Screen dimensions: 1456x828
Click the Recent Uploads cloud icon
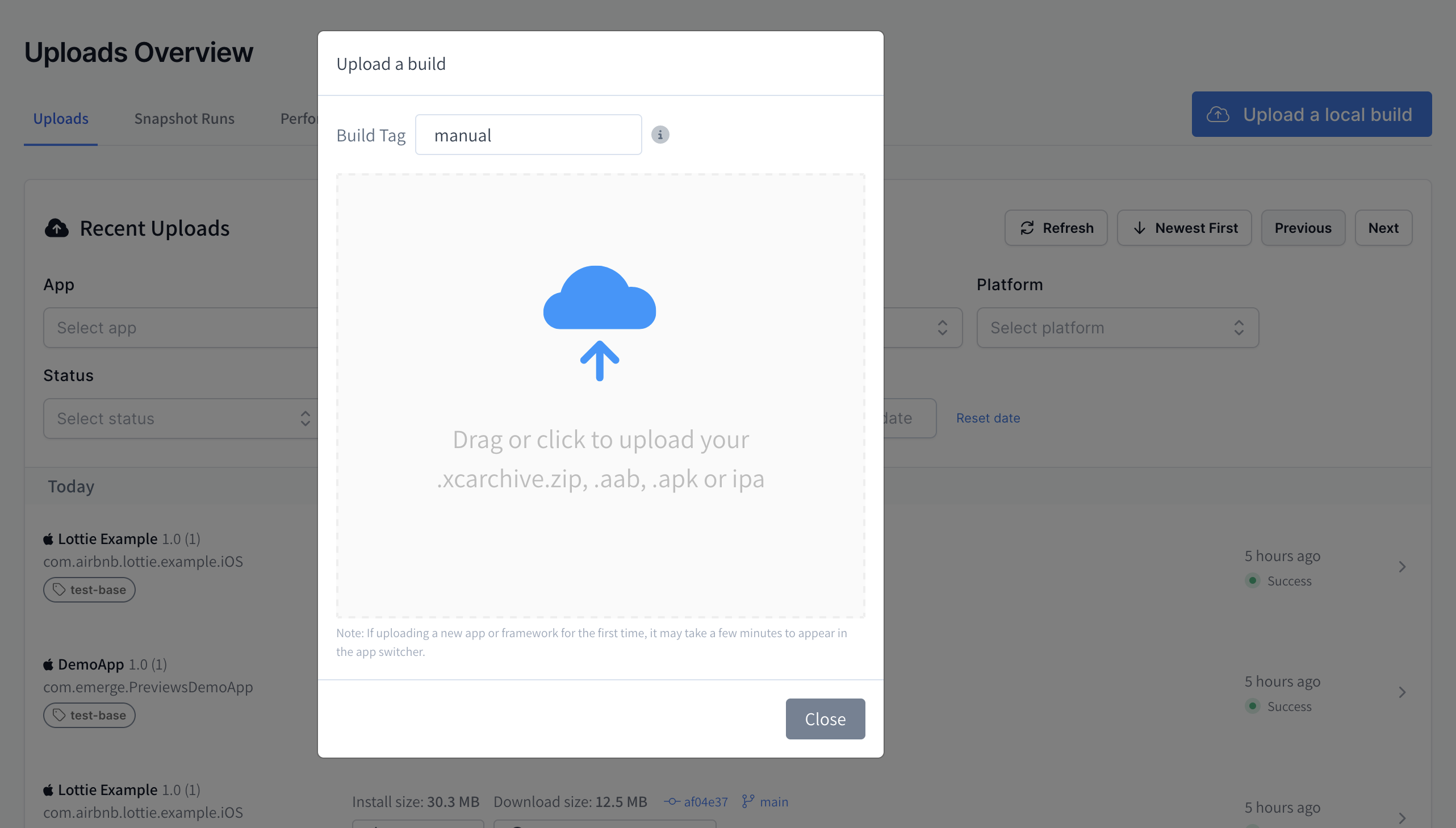click(56, 228)
